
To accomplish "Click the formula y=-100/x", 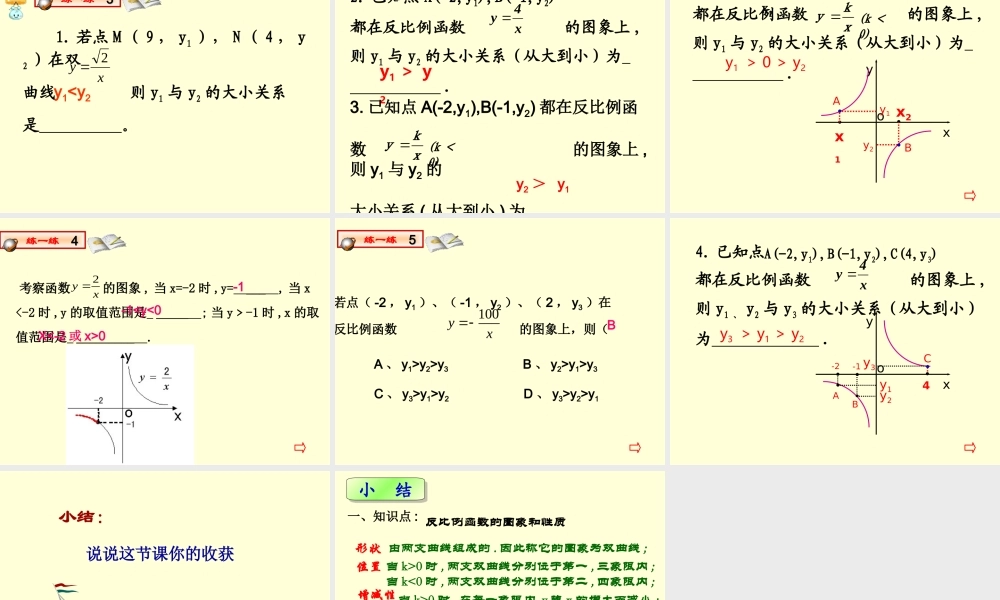I will pos(474,323).
